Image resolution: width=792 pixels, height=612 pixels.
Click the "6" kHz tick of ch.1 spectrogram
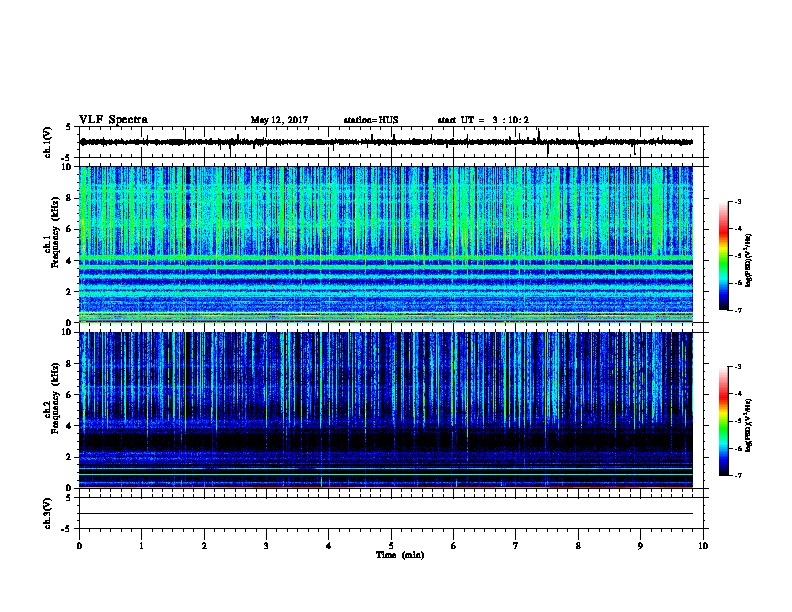(x=69, y=229)
